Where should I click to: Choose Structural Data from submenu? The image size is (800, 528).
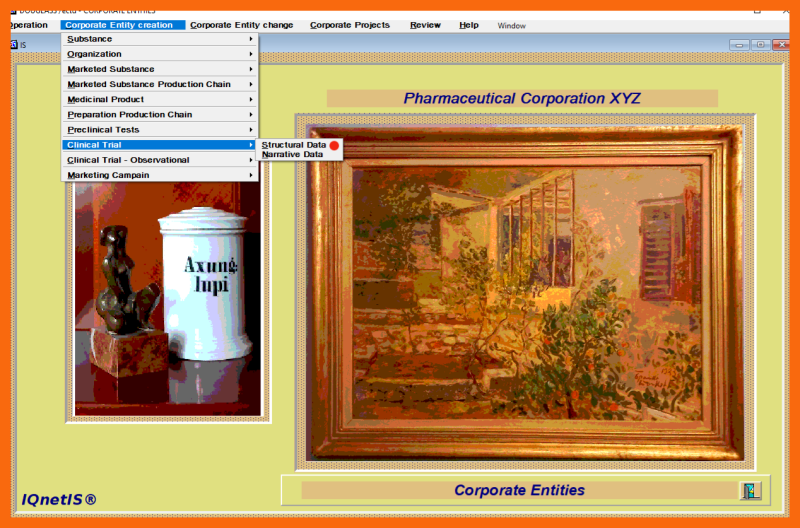294,145
